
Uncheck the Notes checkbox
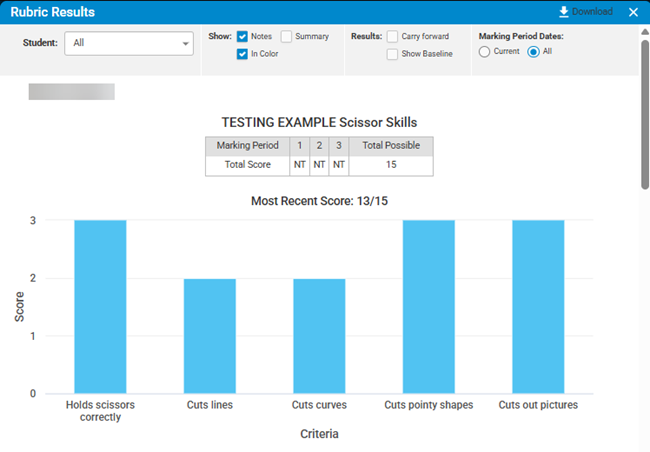243,37
